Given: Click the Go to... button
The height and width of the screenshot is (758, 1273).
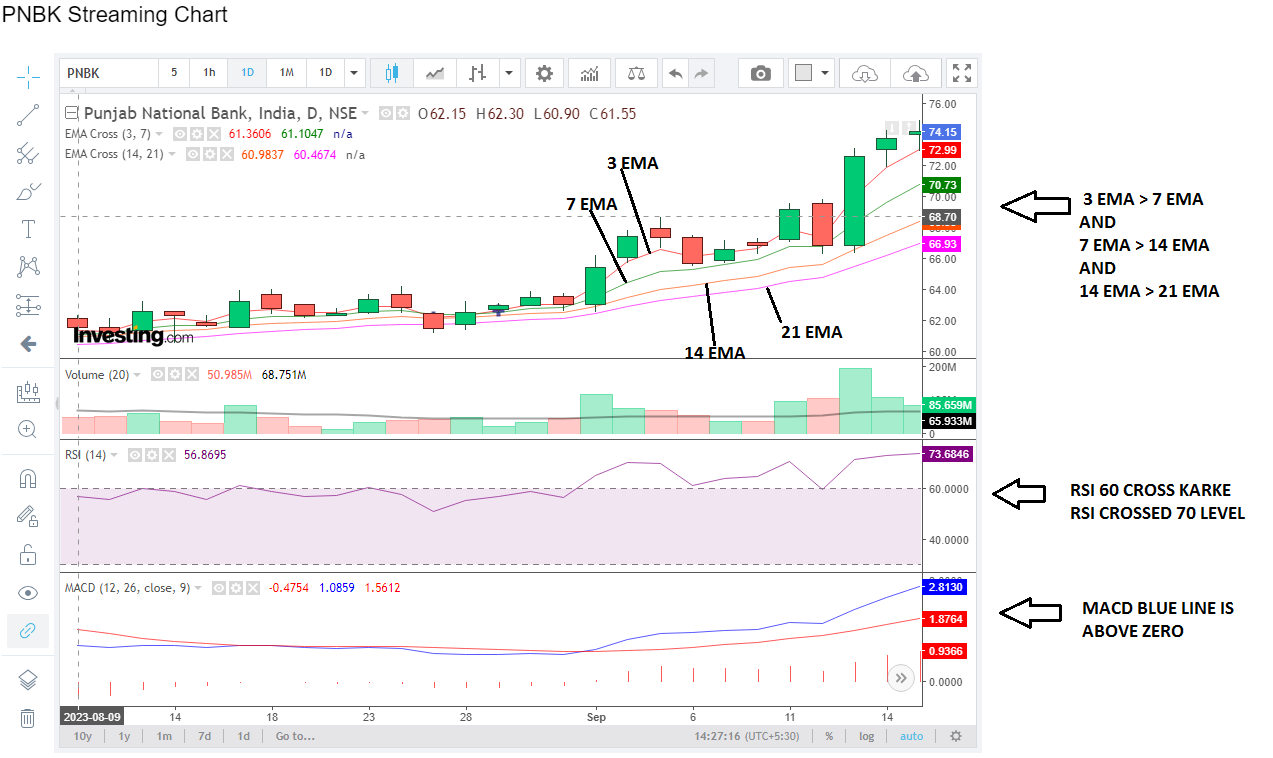Looking at the screenshot, I should [295, 736].
